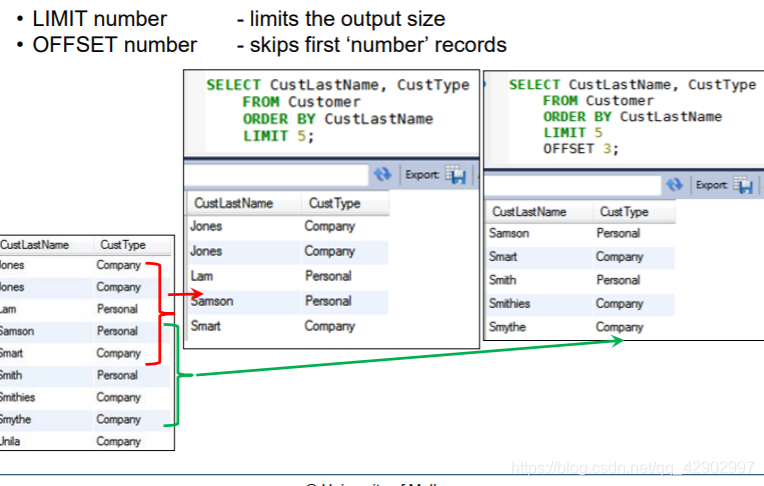Select 'Samson' cell in OFFSET 3 result

(509, 233)
